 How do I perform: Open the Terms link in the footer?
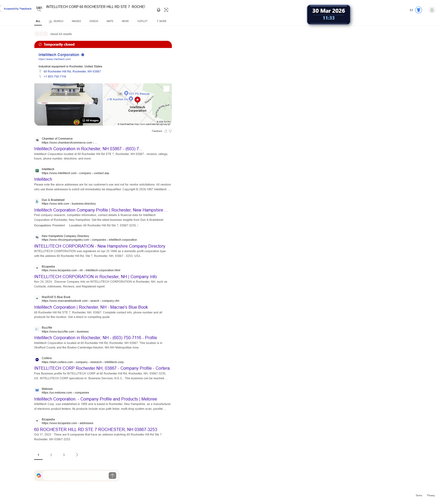419,495
